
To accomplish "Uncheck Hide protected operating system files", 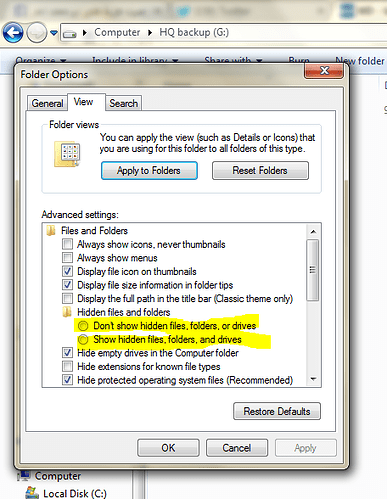I will tap(67, 380).
